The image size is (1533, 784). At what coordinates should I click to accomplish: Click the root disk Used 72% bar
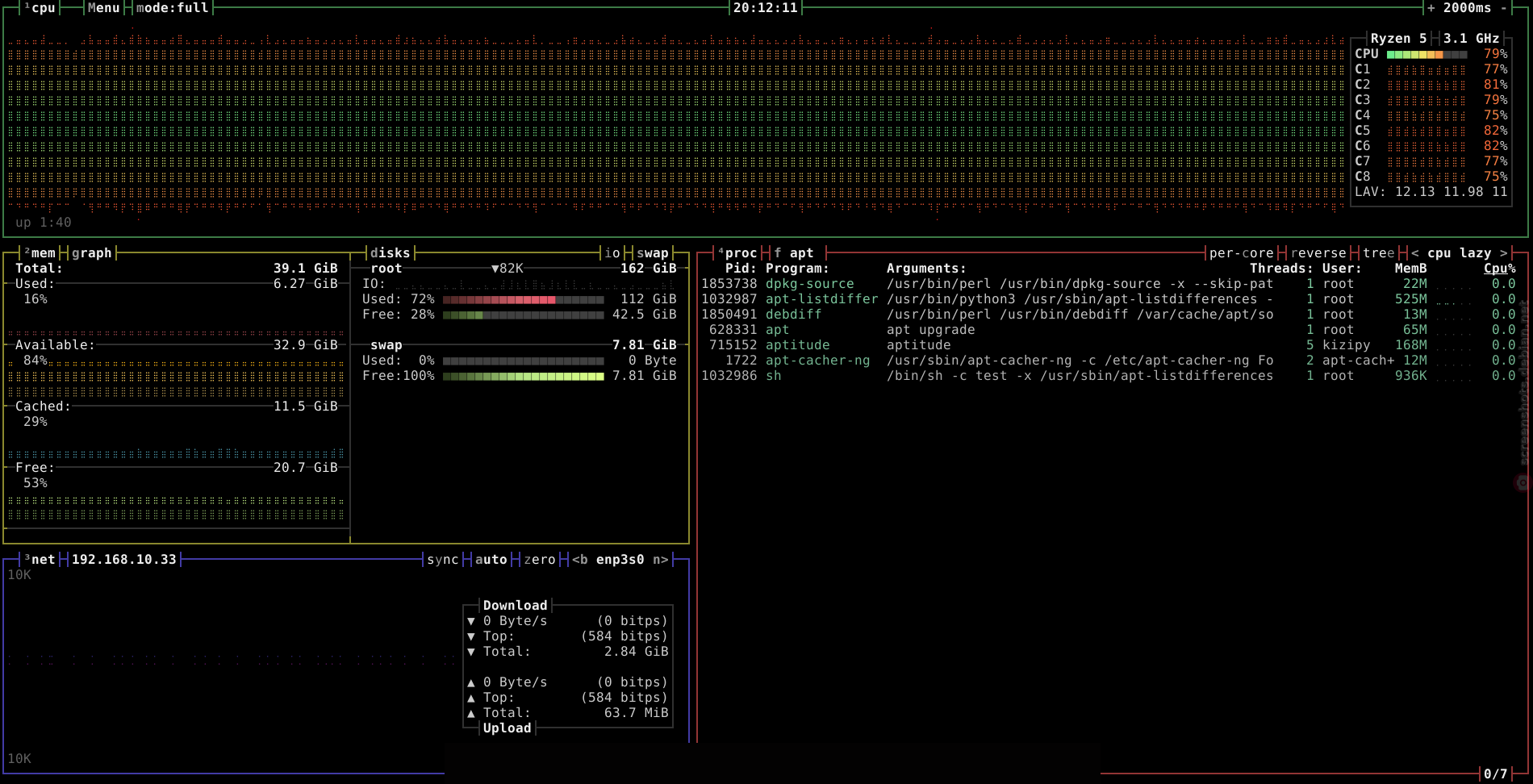click(x=523, y=299)
